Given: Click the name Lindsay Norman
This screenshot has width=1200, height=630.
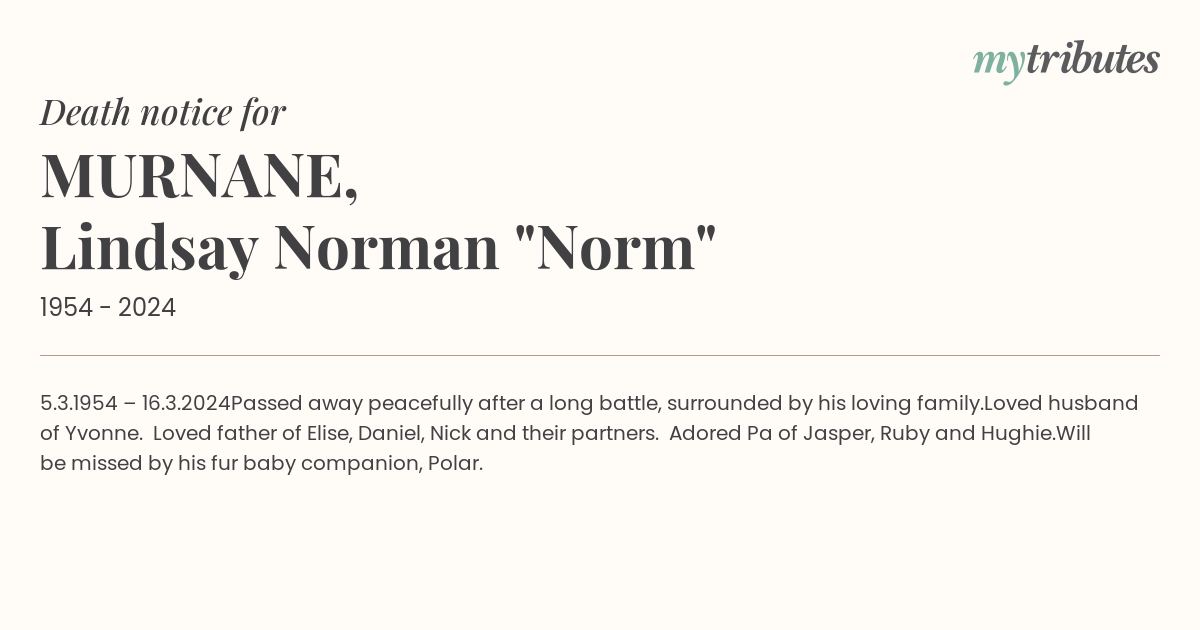Looking at the screenshot, I should (x=270, y=247).
